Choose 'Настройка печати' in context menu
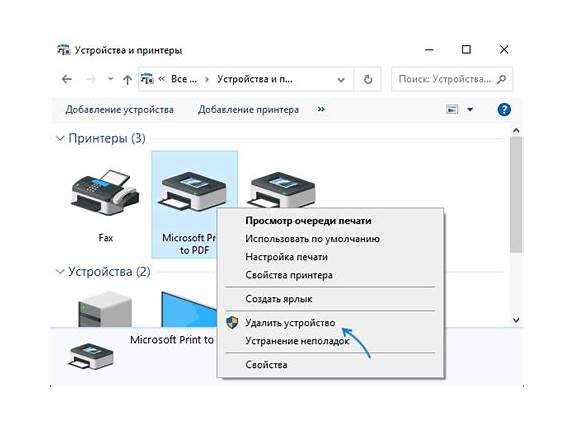The height and width of the screenshot is (424, 575). 286,257
